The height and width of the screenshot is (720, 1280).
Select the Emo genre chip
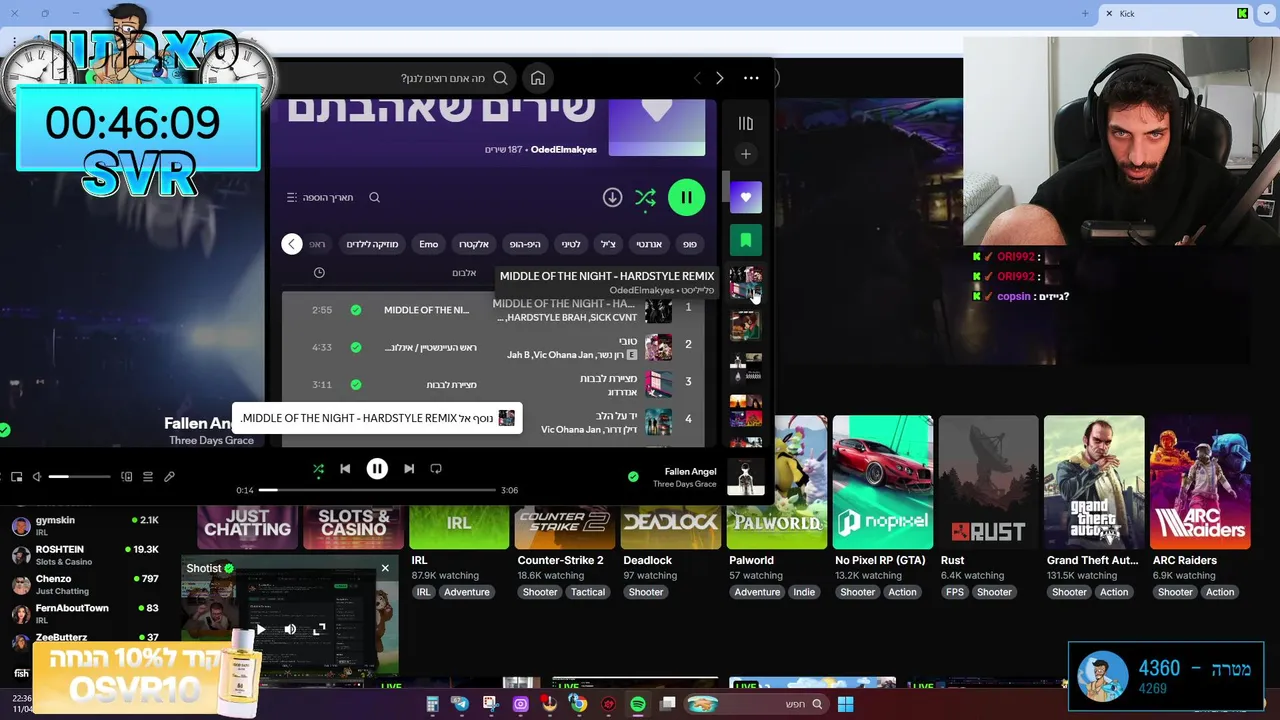pyautogui.click(x=428, y=244)
